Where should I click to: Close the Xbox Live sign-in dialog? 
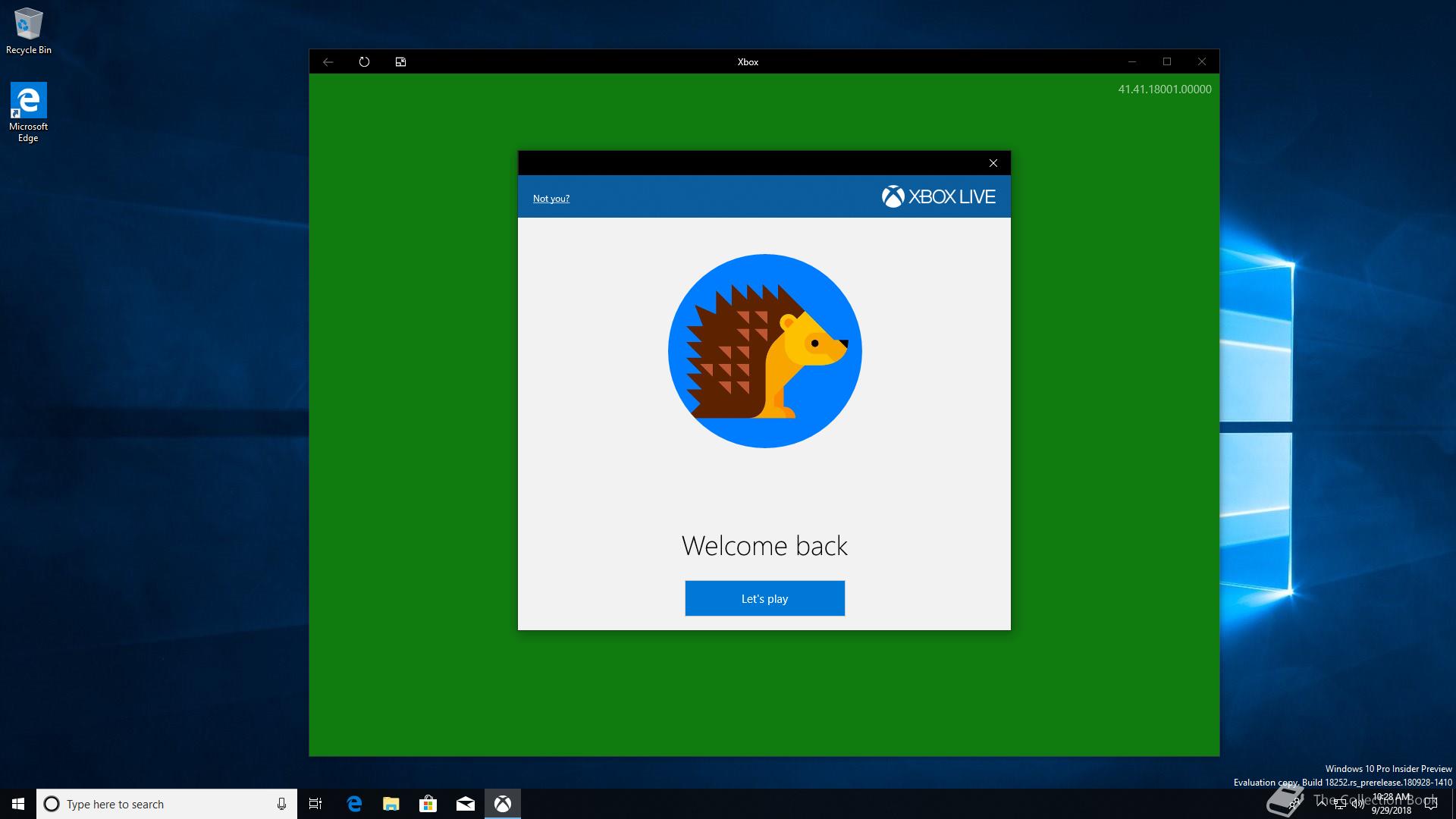coord(993,163)
